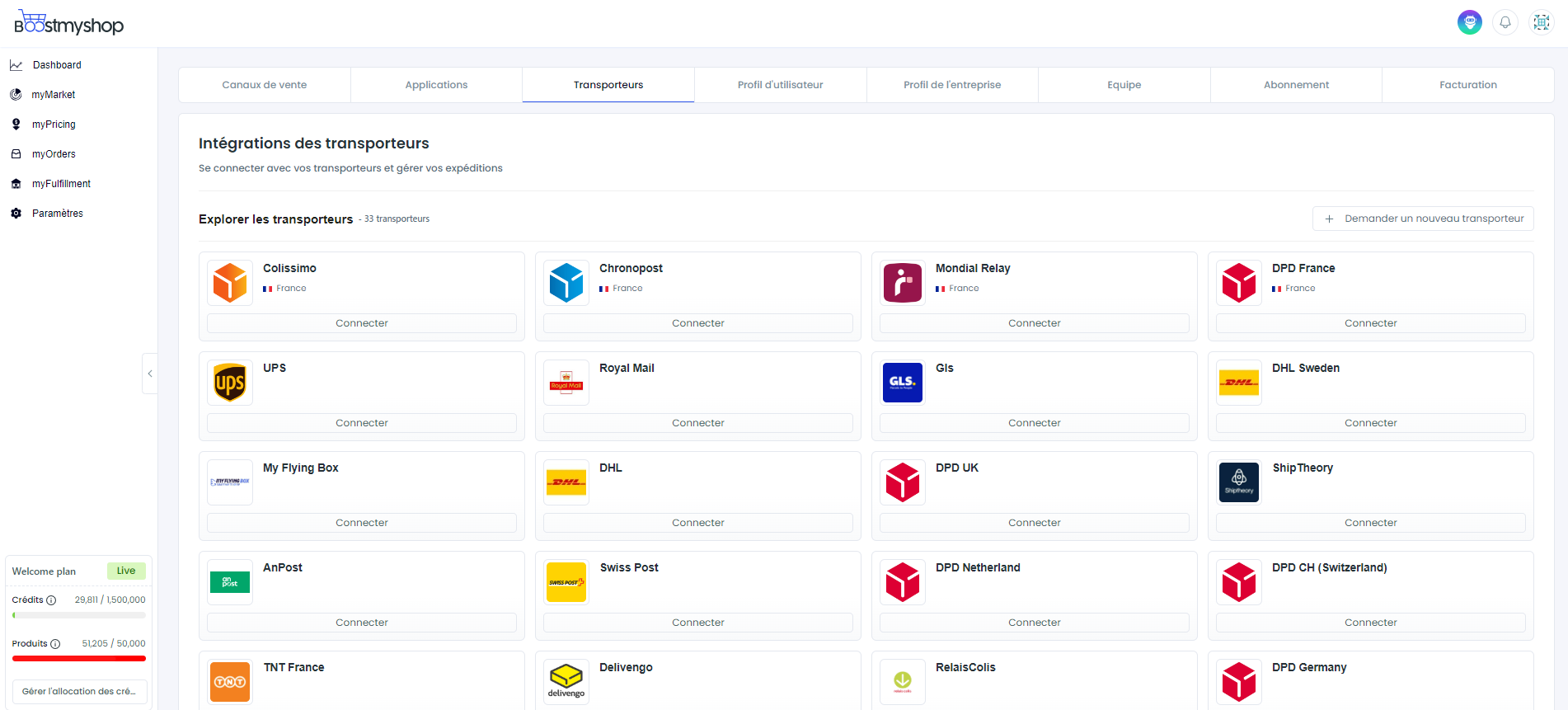Connect the DPD France carrier
Viewport: 1568px width, 710px height.
click(1371, 323)
